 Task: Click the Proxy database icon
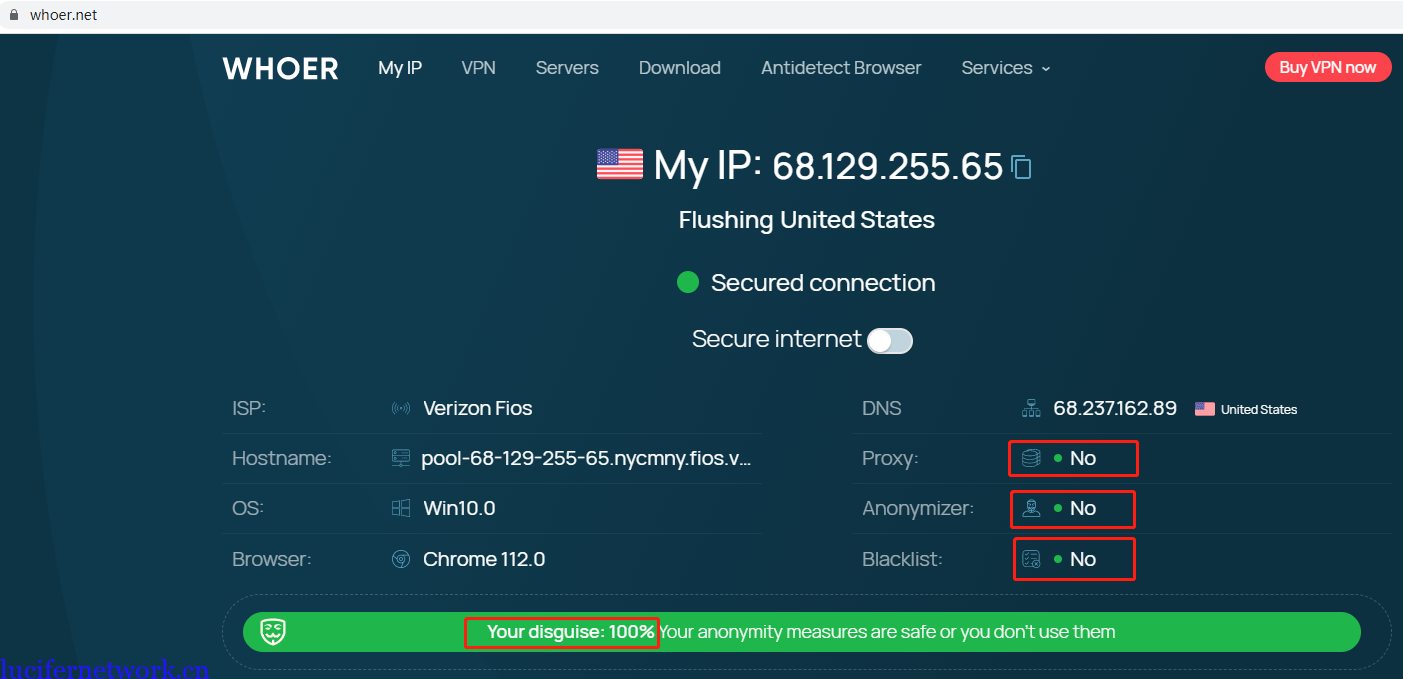[x=1031, y=459]
